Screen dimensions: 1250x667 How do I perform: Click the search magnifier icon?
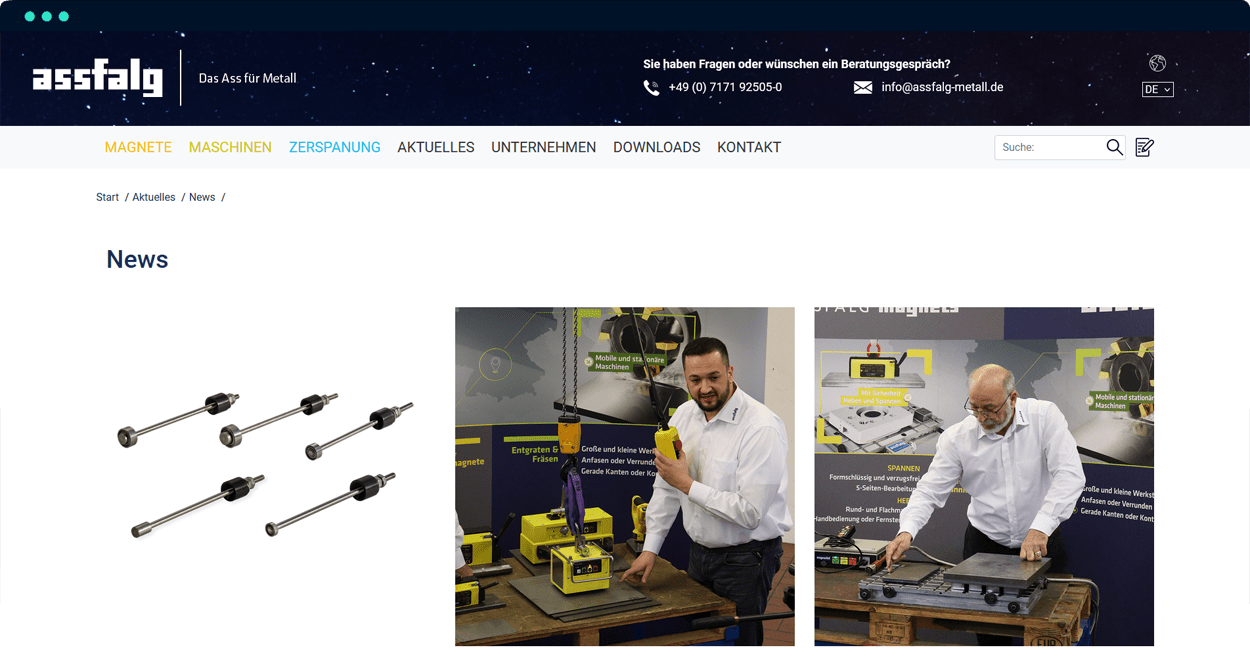(x=1114, y=147)
